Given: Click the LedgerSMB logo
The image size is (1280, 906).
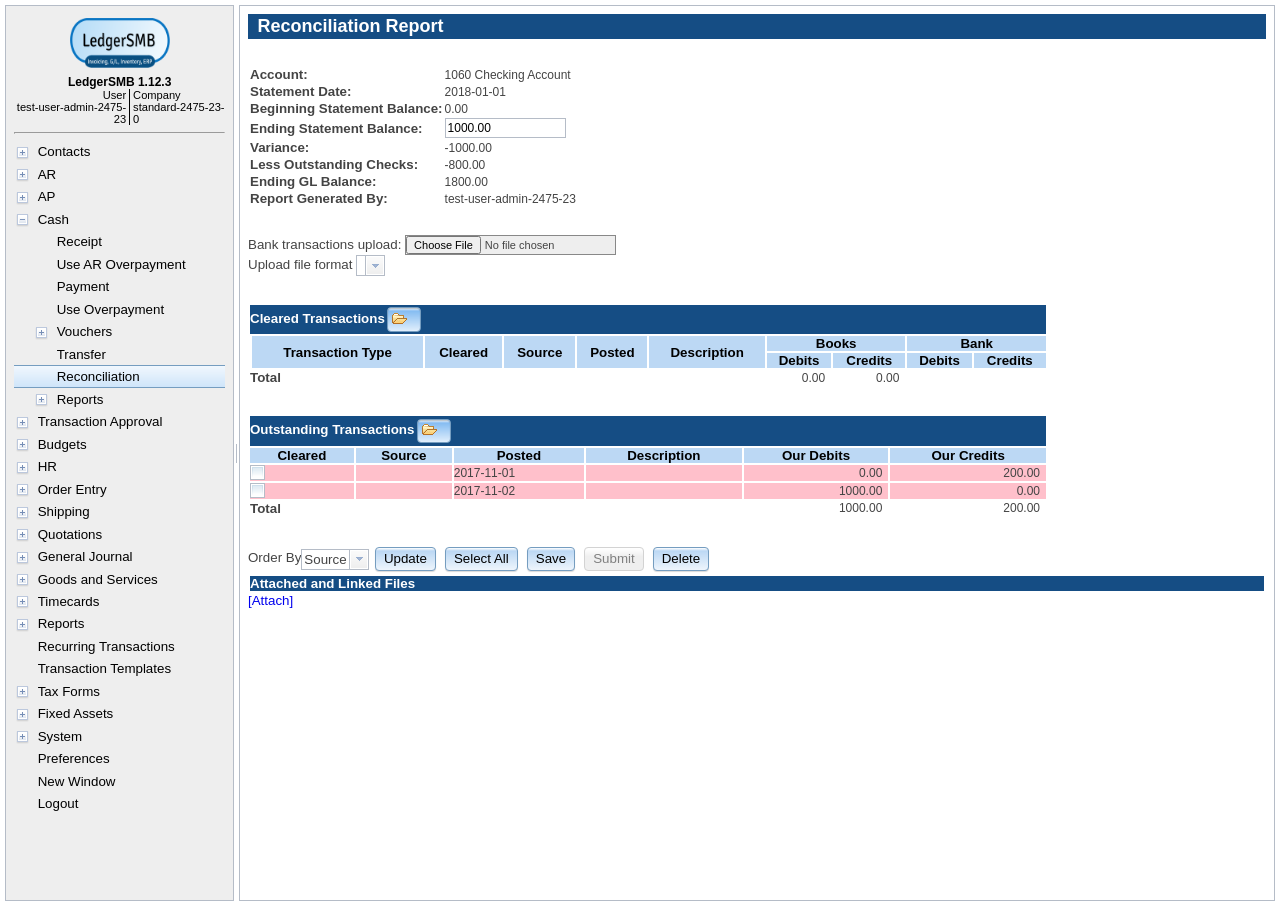Looking at the screenshot, I should [x=119, y=43].
